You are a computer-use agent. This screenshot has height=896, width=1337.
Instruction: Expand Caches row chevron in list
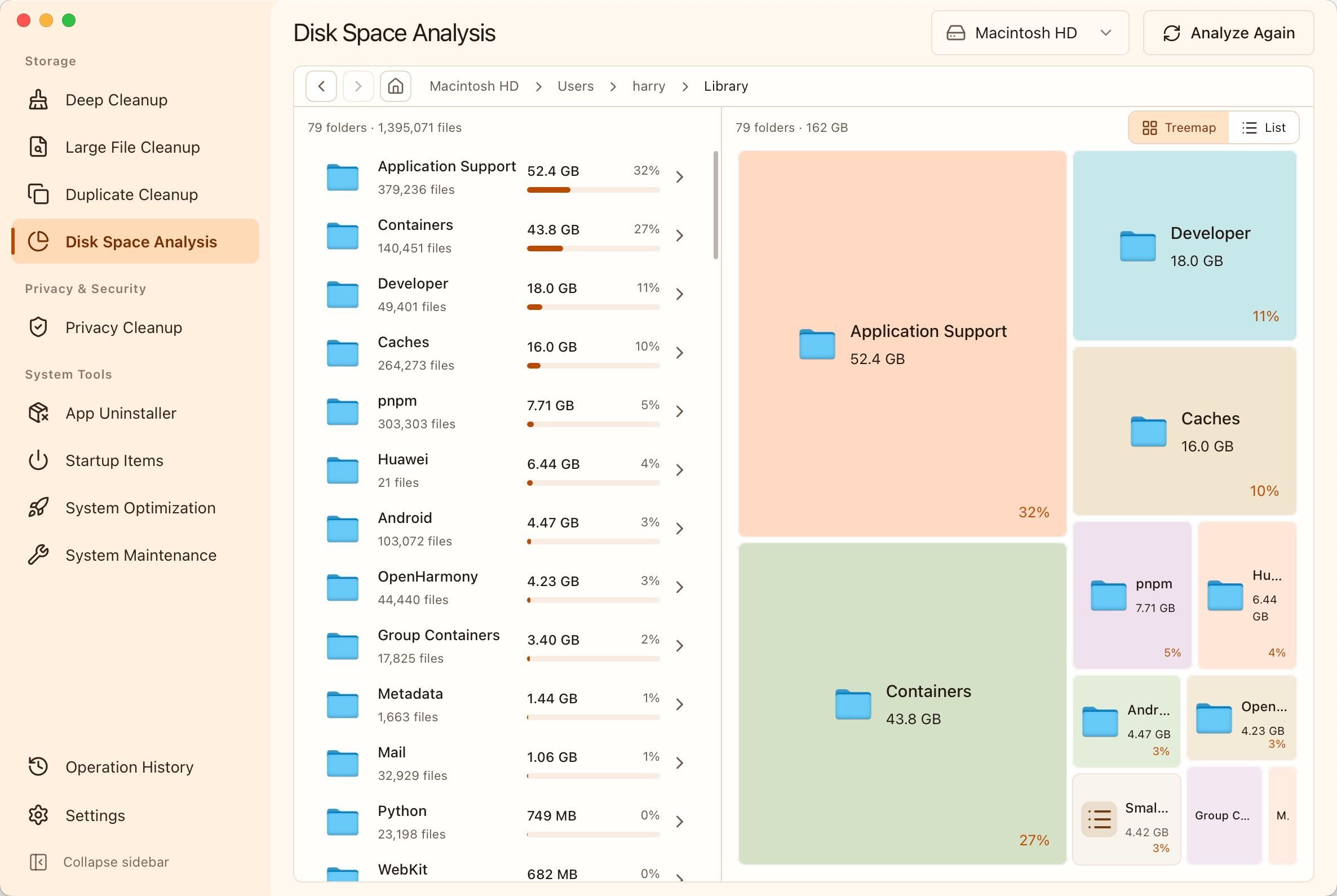(680, 353)
